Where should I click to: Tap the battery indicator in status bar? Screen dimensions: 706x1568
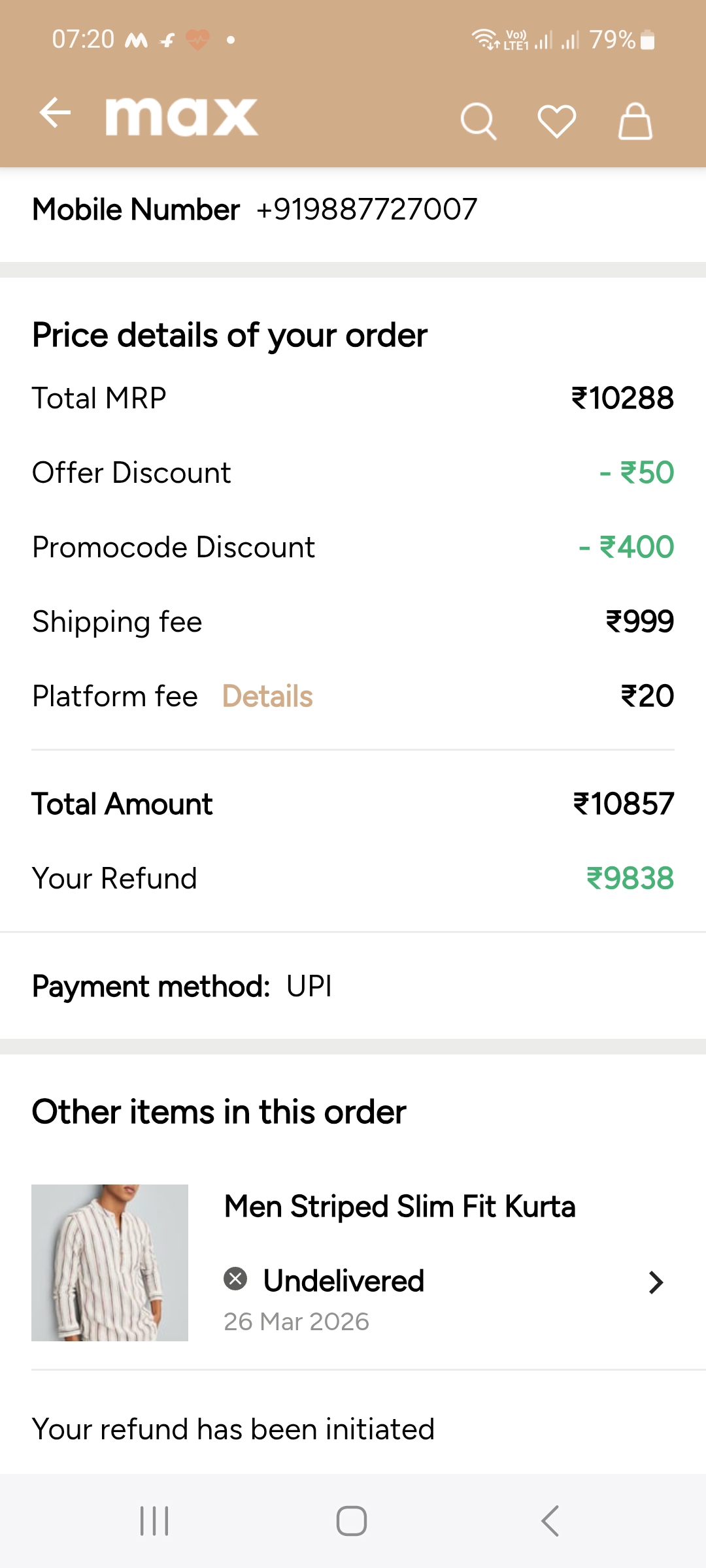(647, 41)
